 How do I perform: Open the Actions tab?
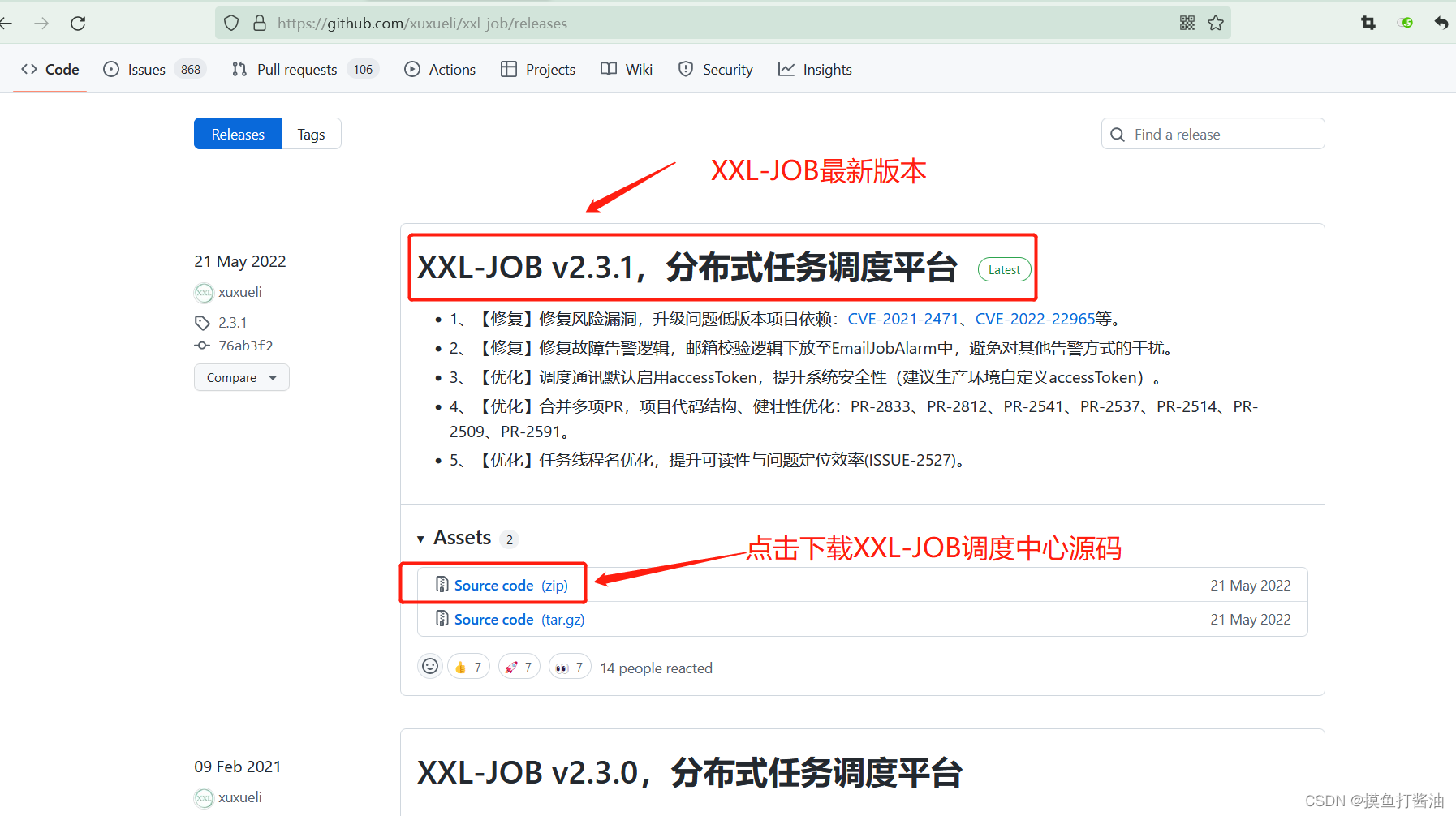click(x=440, y=70)
